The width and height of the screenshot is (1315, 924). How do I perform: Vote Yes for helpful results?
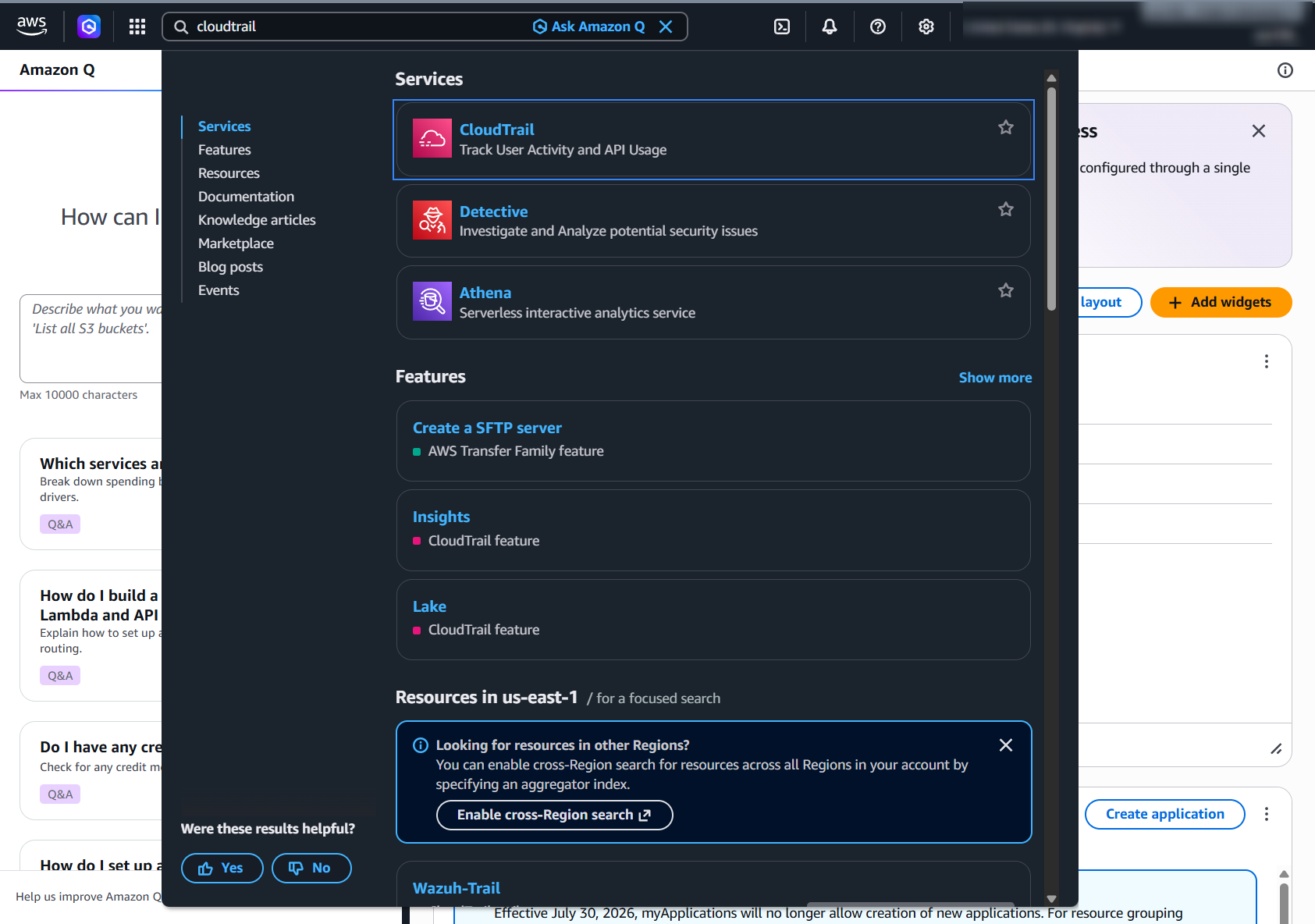coord(222,868)
